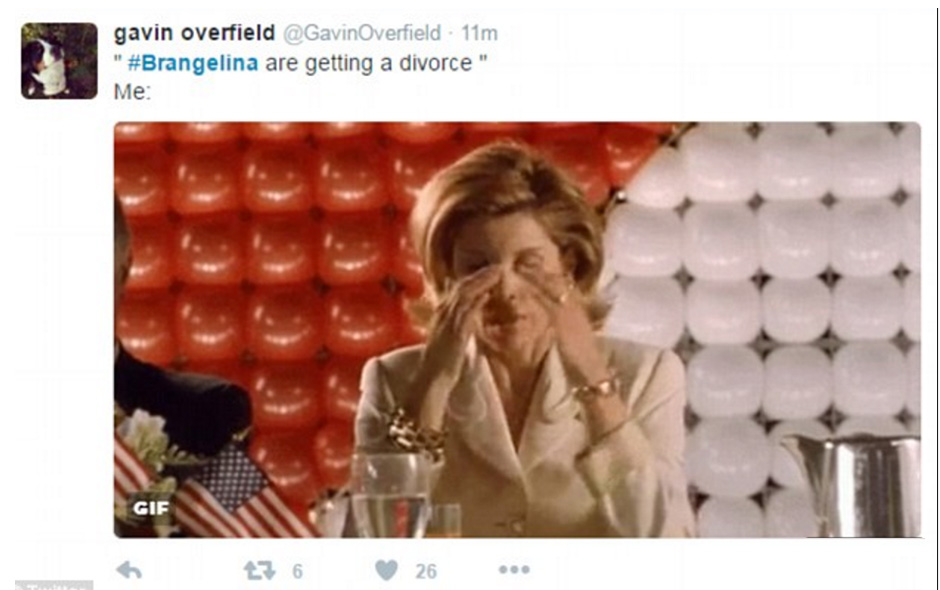The image size is (940, 590).
Task: Click the "Me:" line of the tweet
Action: pos(132,92)
